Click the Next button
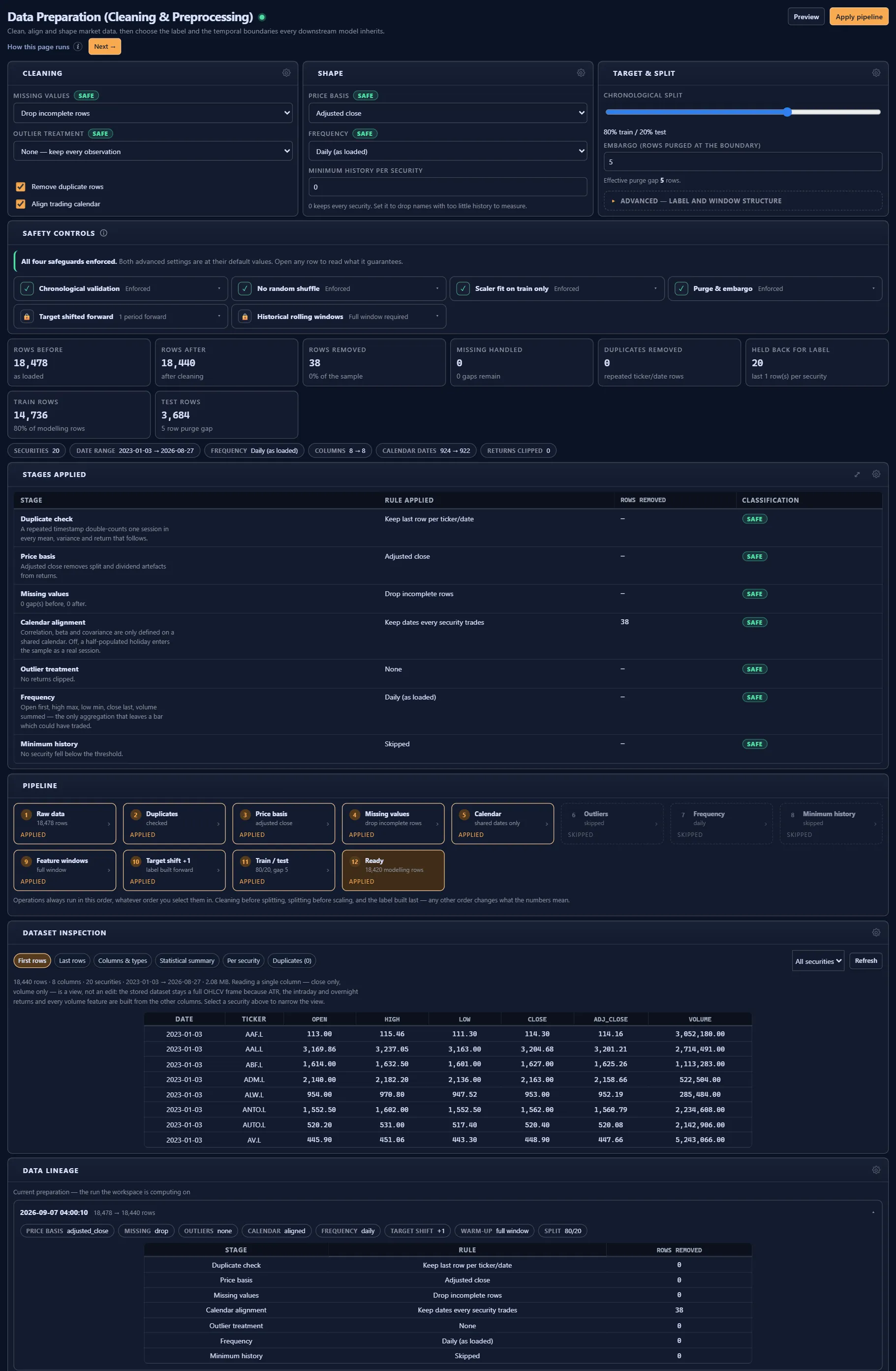Image resolution: width=896 pixels, height=1371 pixels. (105, 47)
